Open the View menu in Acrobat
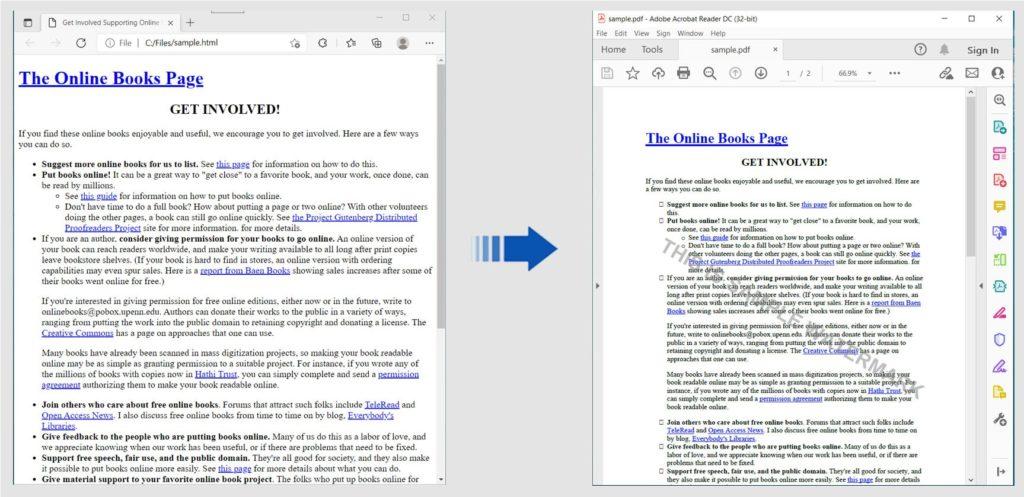The image size is (1024, 497). (643, 33)
